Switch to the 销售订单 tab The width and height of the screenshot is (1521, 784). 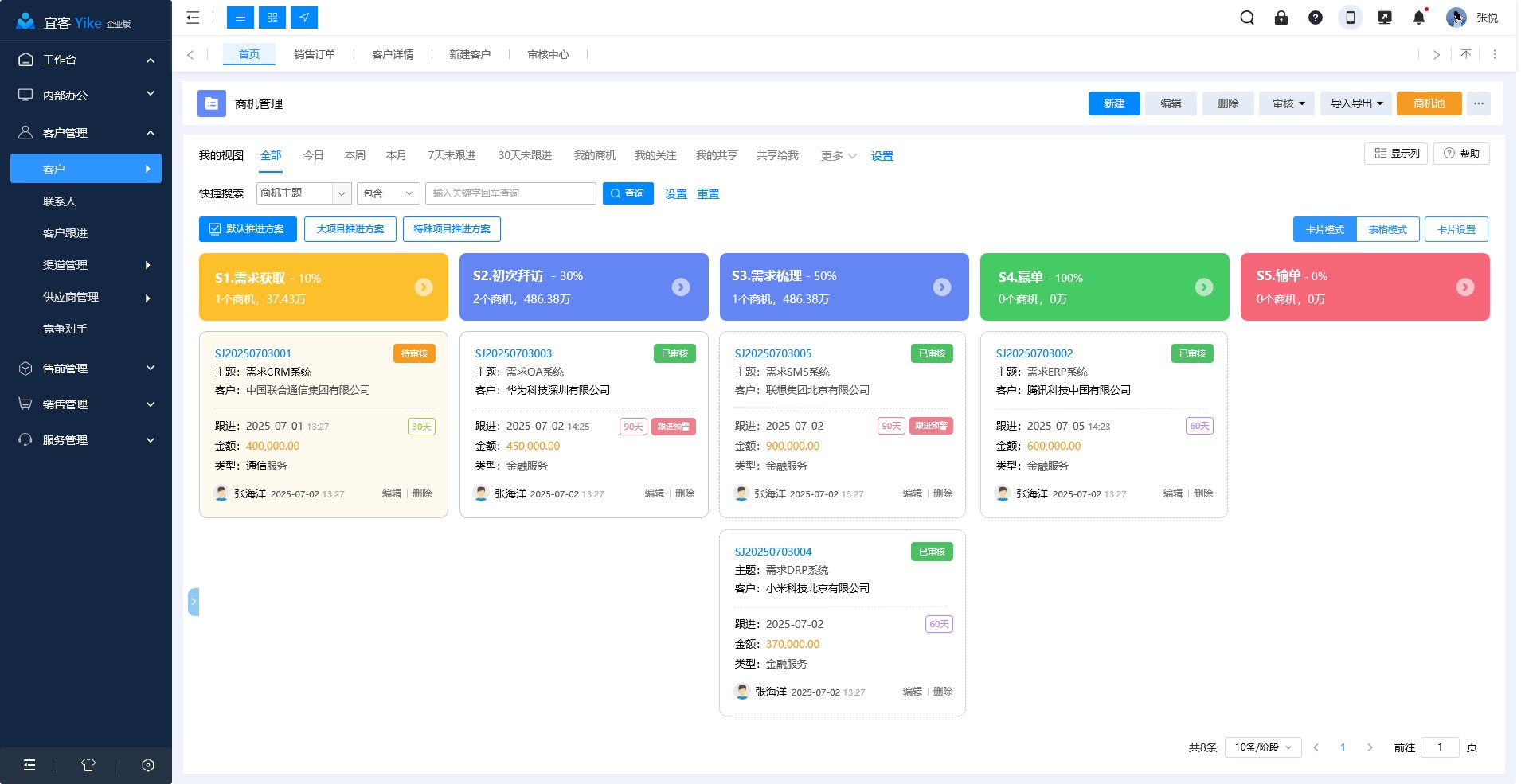pyautogui.click(x=315, y=54)
